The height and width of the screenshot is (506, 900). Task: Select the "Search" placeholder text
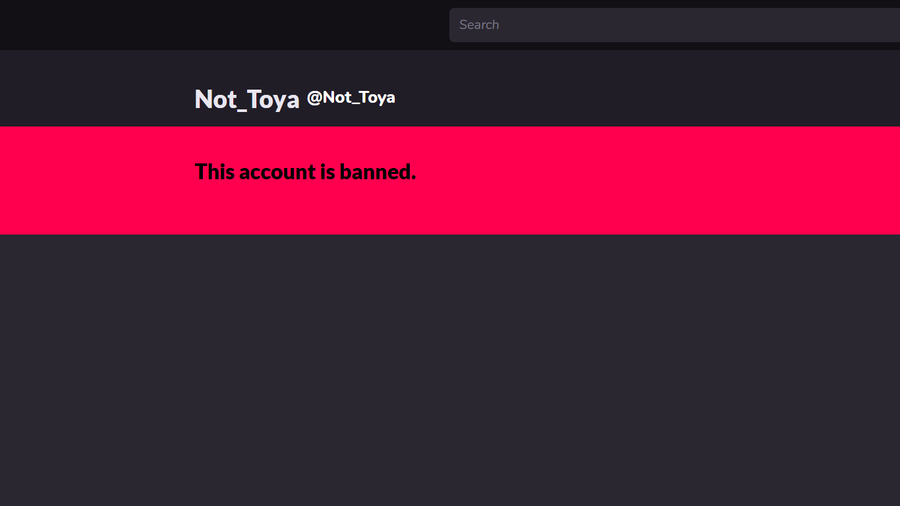tap(479, 25)
